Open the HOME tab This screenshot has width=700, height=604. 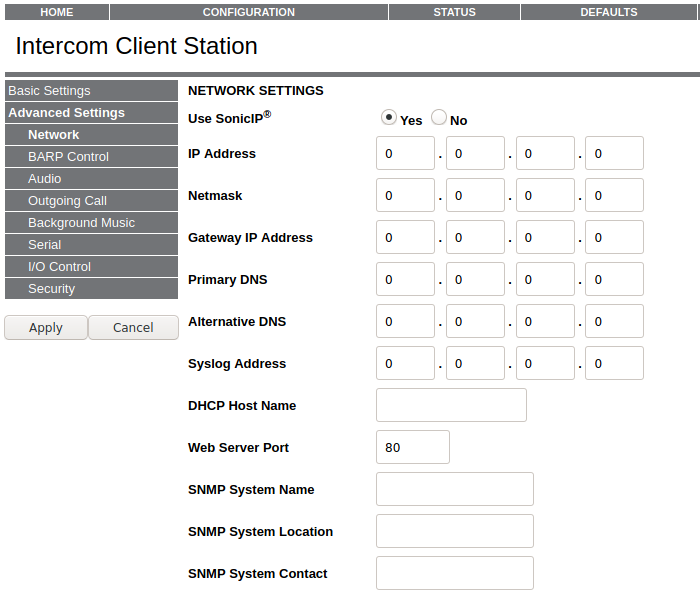[x=56, y=12]
